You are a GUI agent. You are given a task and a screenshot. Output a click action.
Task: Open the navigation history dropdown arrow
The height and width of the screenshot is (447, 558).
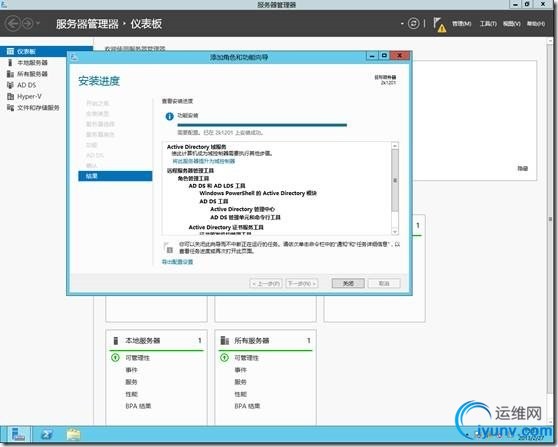click(x=38, y=24)
